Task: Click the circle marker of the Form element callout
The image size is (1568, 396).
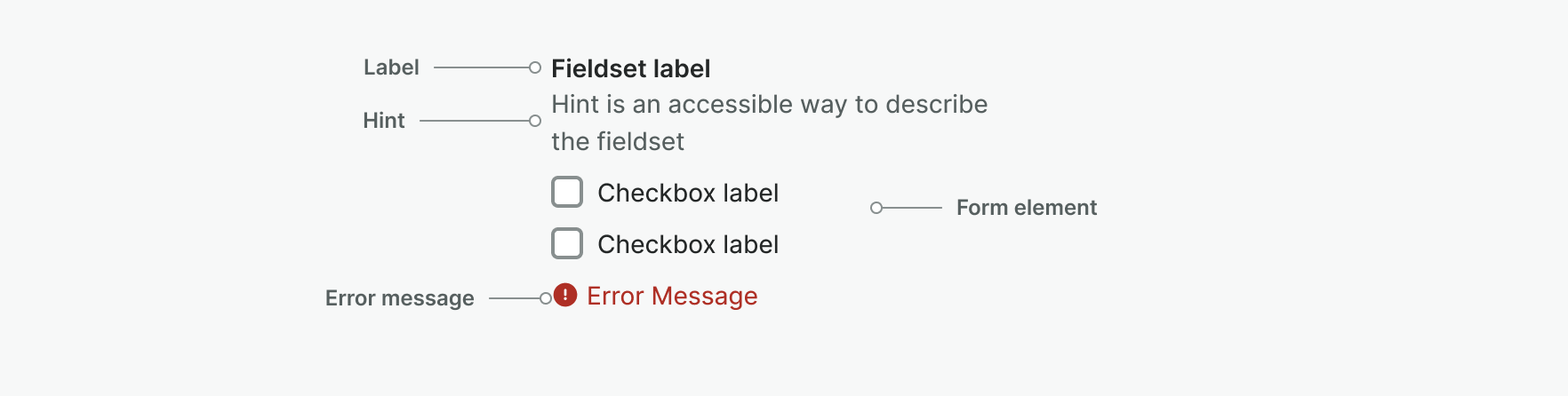Action: [876, 208]
